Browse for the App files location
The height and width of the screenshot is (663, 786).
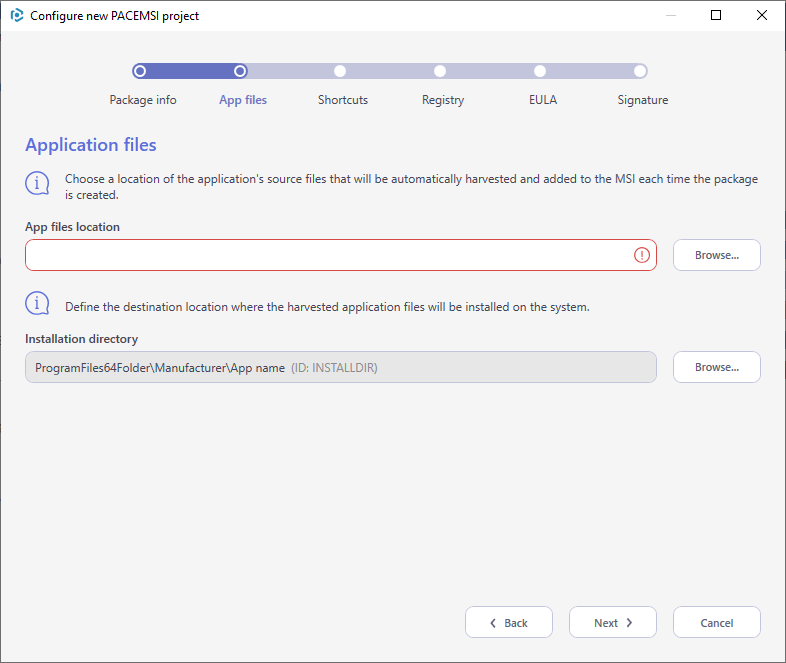pos(717,255)
